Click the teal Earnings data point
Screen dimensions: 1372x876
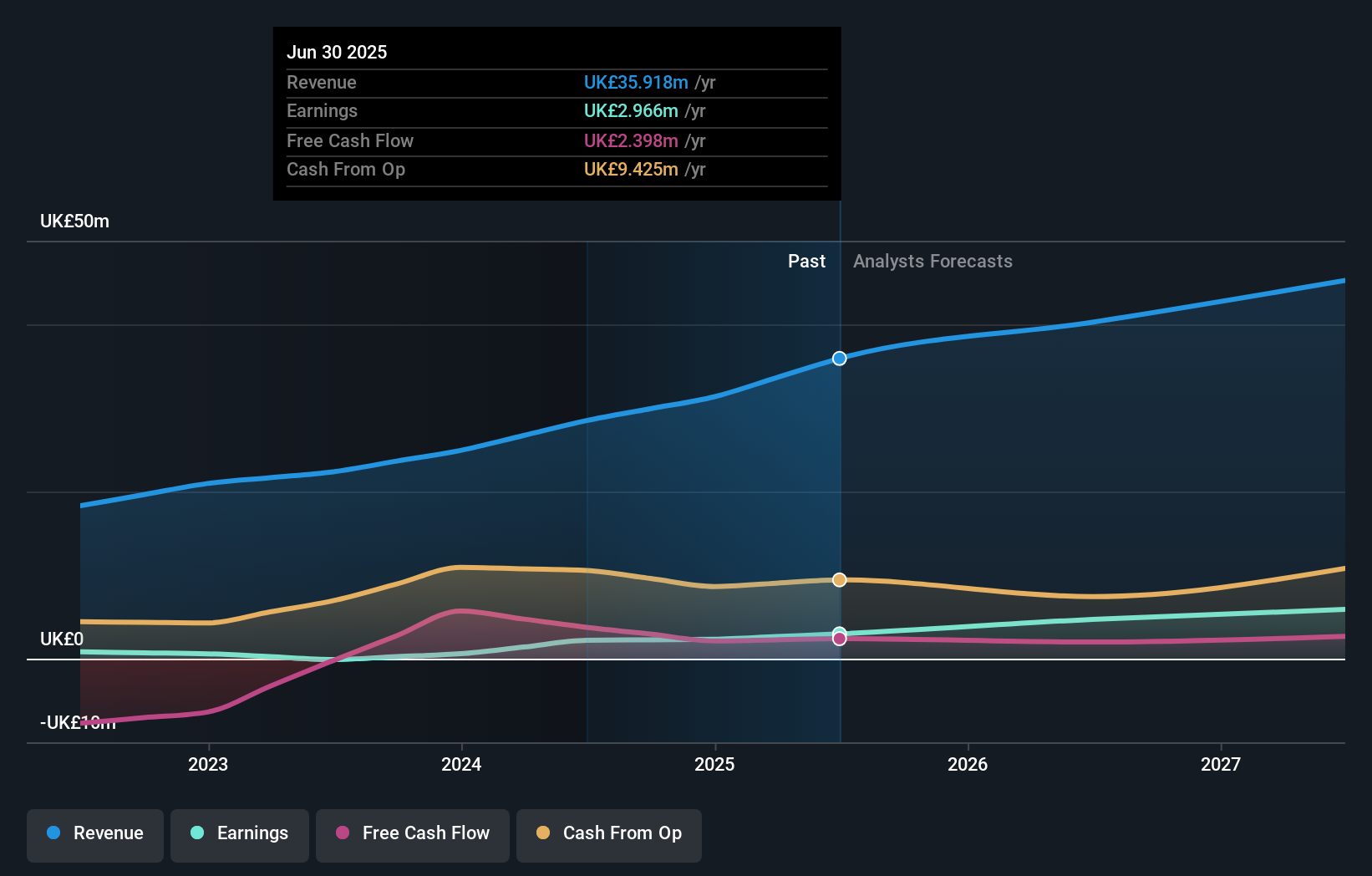click(x=839, y=632)
